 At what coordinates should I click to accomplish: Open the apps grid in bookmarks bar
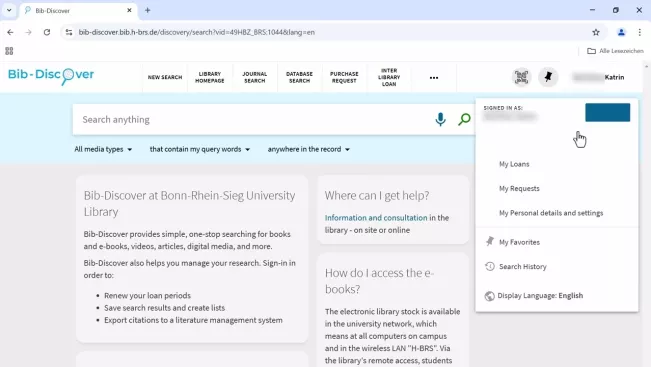point(9,51)
